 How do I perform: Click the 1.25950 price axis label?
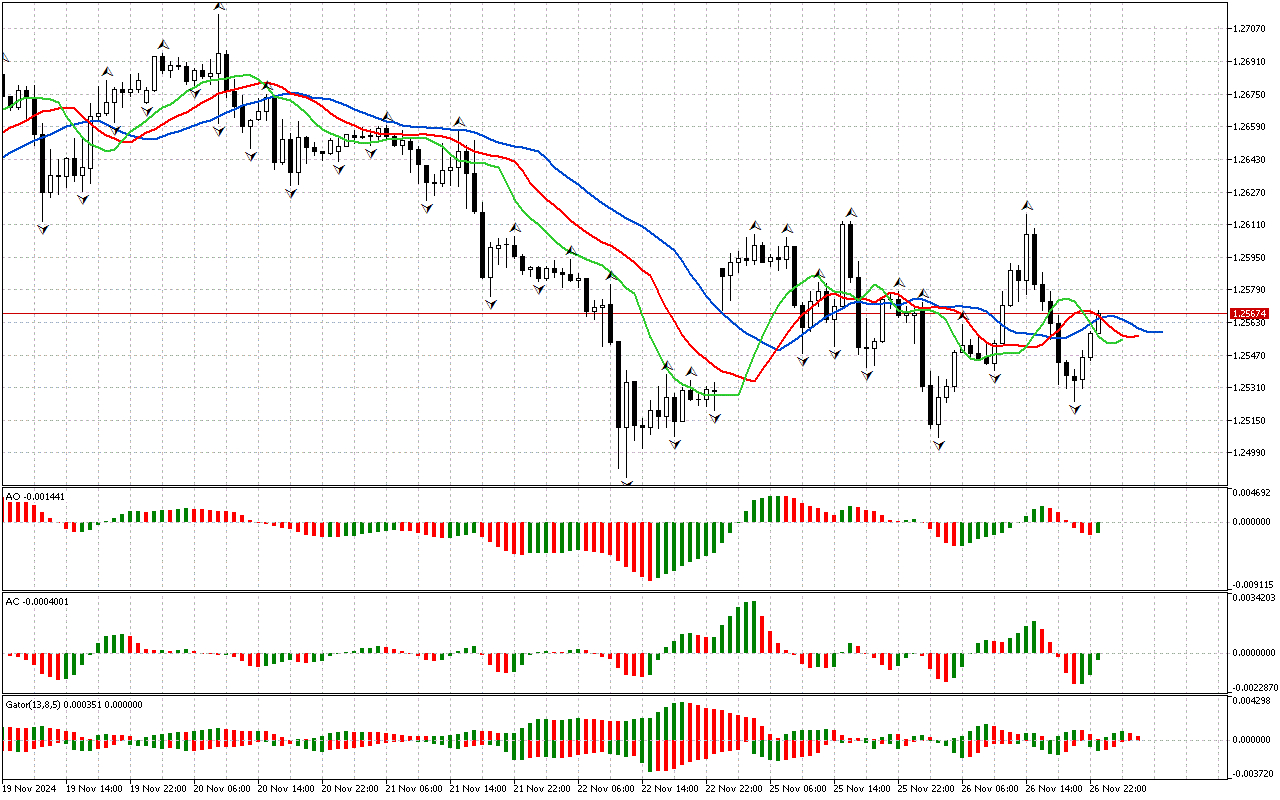pyautogui.click(x=1251, y=258)
